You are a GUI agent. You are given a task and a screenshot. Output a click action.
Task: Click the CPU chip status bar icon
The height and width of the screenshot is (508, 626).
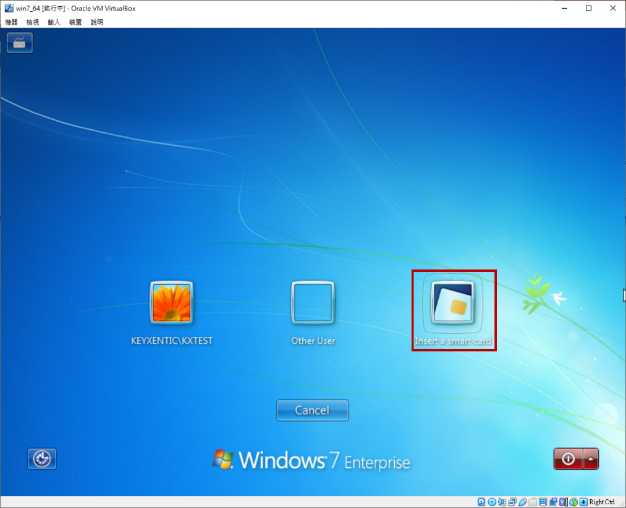[x=563, y=502]
